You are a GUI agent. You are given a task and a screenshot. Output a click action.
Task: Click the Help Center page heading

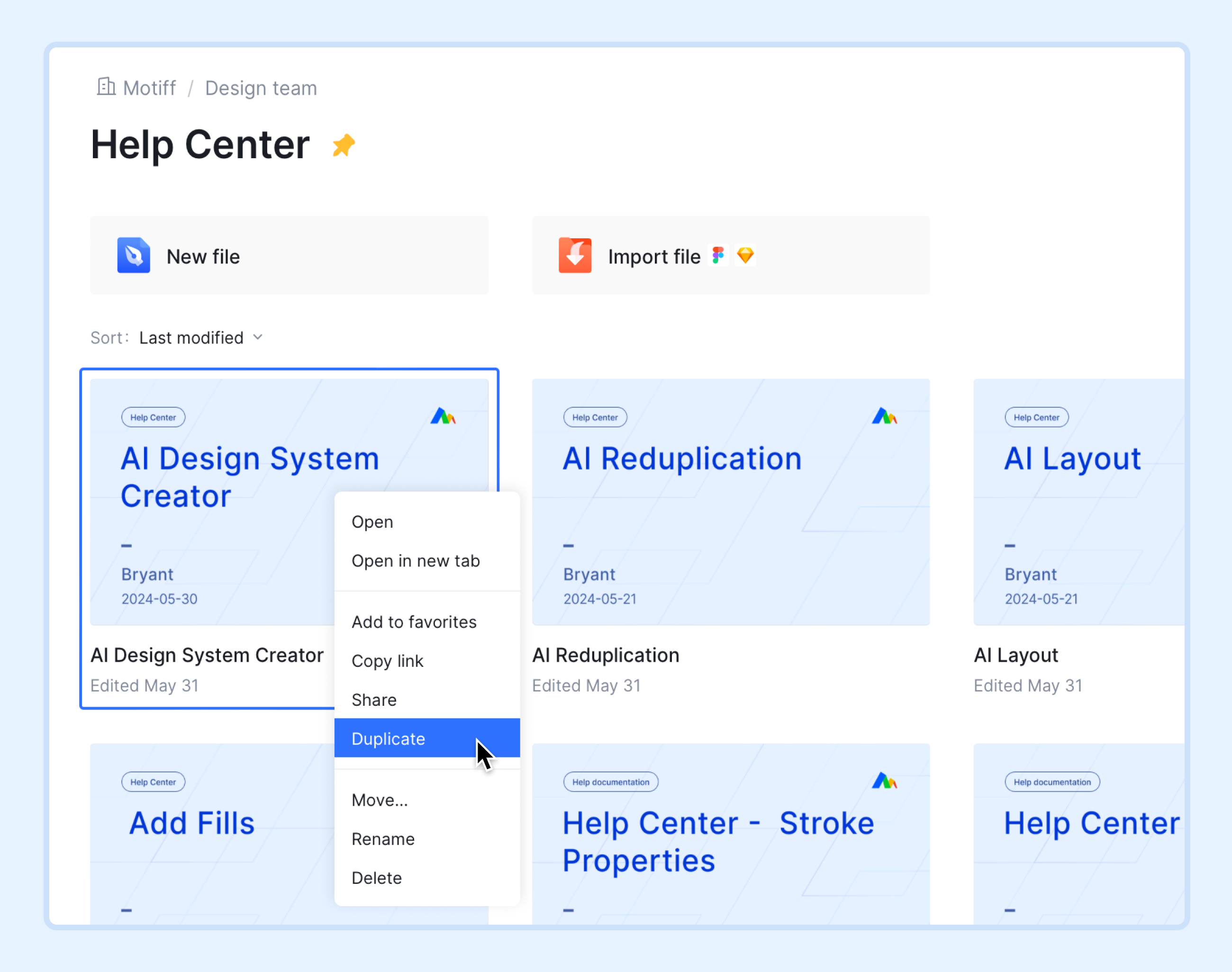pyautogui.click(x=200, y=144)
